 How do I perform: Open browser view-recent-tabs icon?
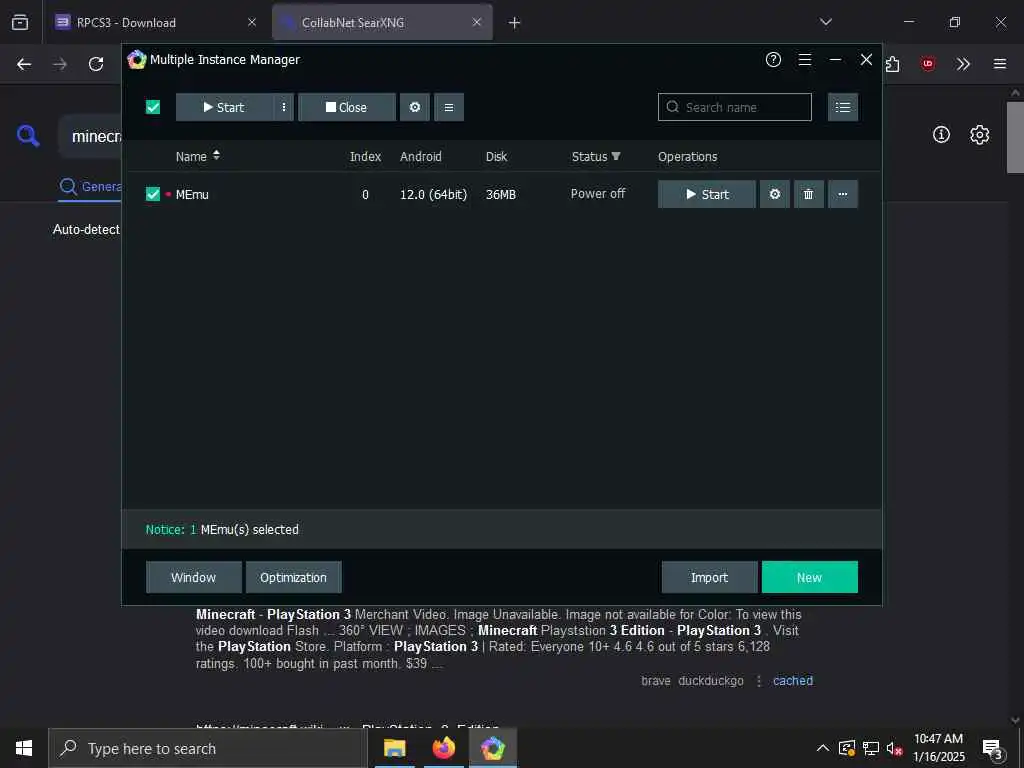[x=20, y=22]
